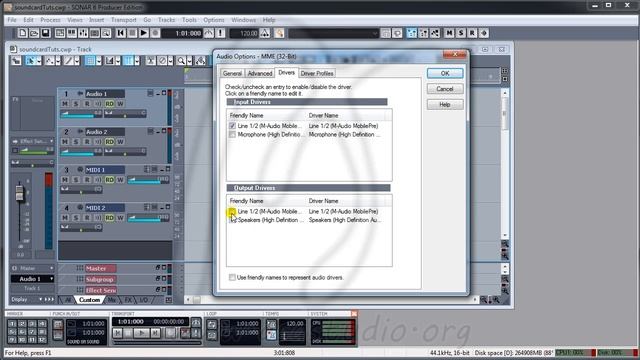The height and width of the screenshot is (360, 640).
Task: Click the S global solo toolbar icon
Action: [x=461, y=33]
